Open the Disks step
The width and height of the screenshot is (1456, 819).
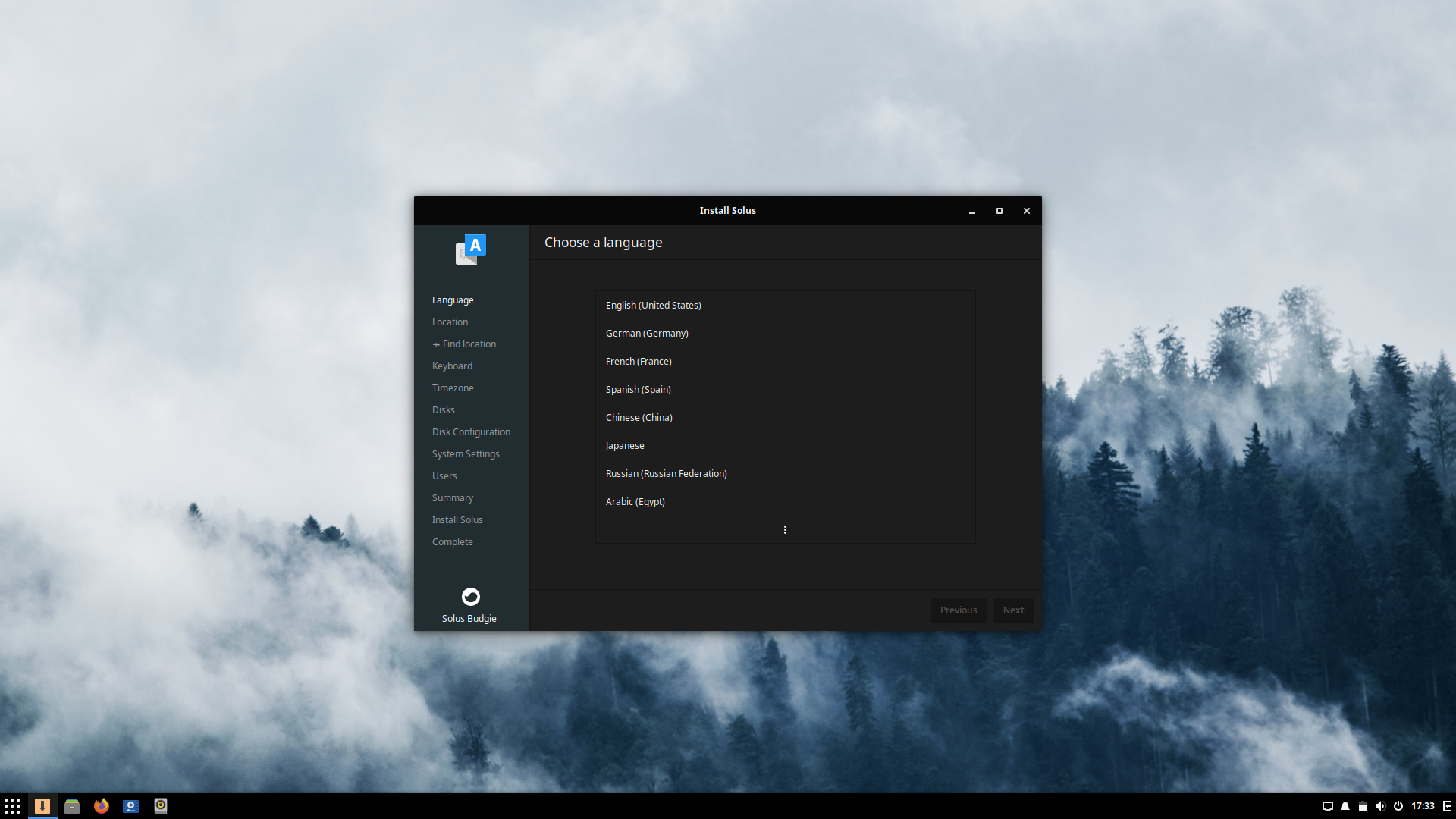(443, 410)
